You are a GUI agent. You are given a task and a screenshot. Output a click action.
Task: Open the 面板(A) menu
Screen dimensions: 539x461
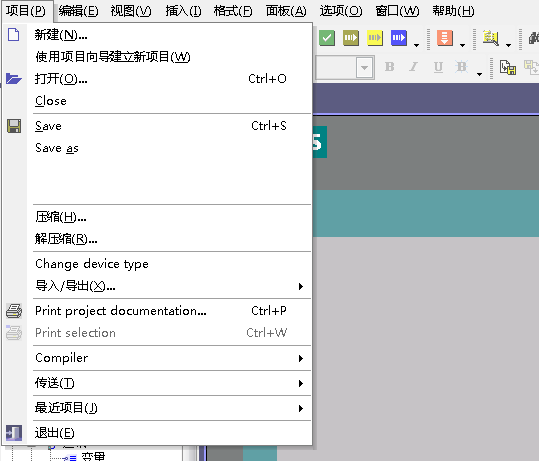click(x=286, y=11)
